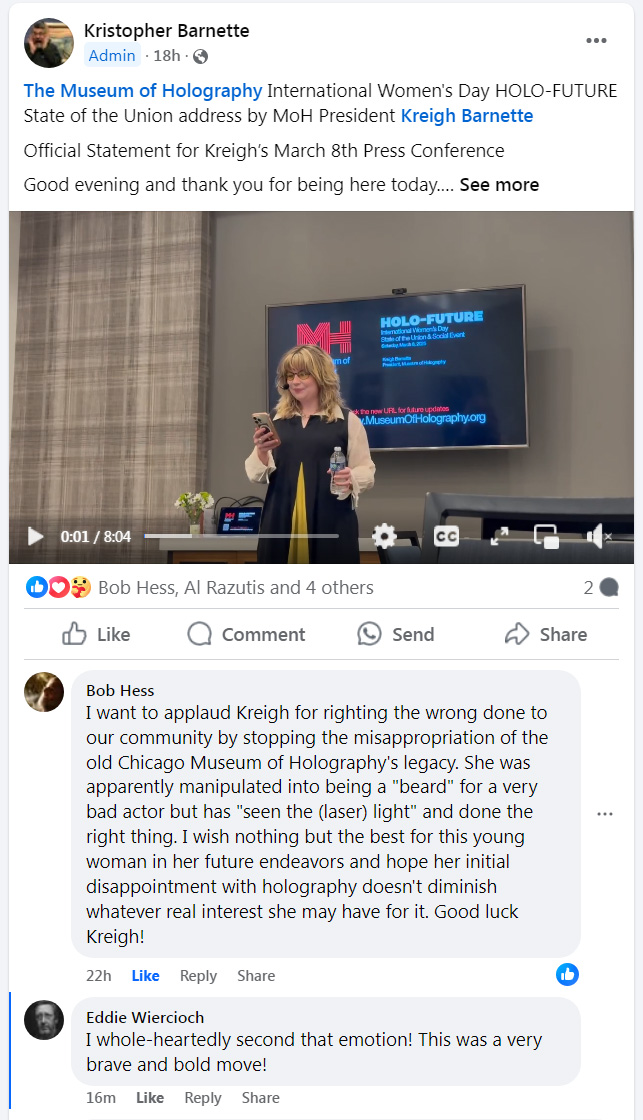Click the Like button on the post

pos(96,634)
